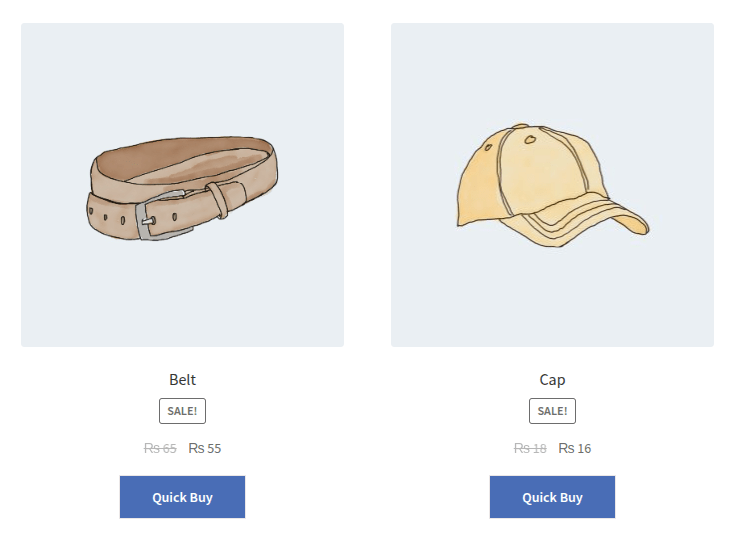The height and width of the screenshot is (539, 732).
Task: Click the SALE! badge under Belt
Action: (182, 411)
